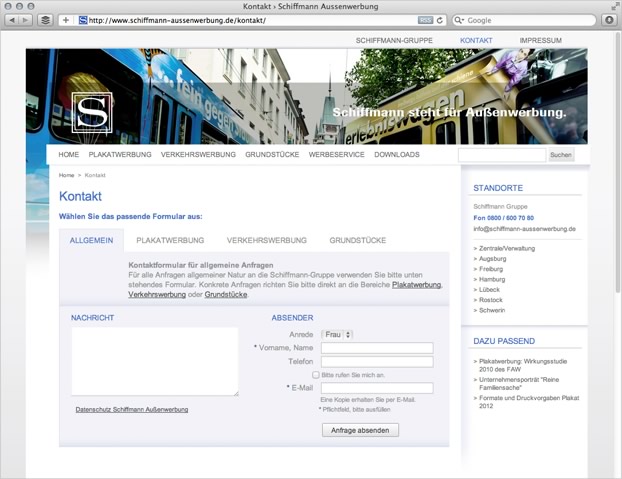Open Zentrale/Verwaltung location

click(x=507, y=249)
